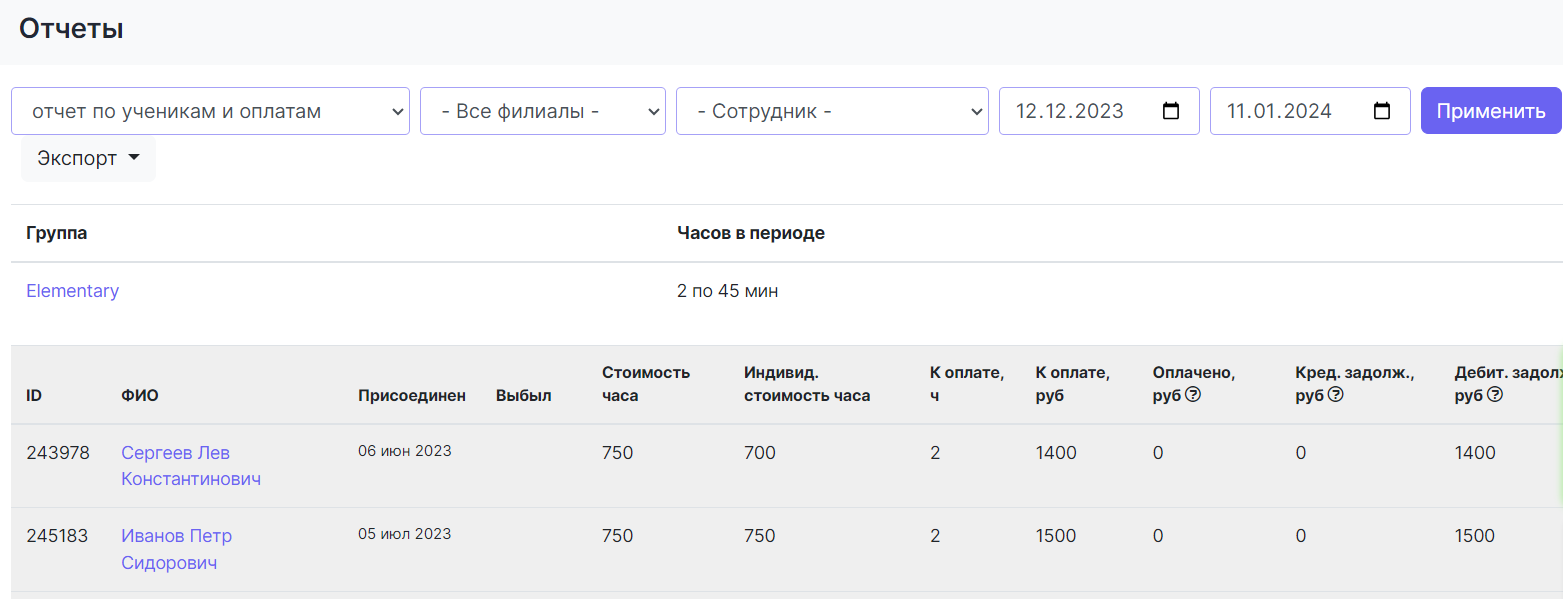This screenshot has height=599, width=1563.
Task: Click the ФИО column header
Action: coord(140,395)
